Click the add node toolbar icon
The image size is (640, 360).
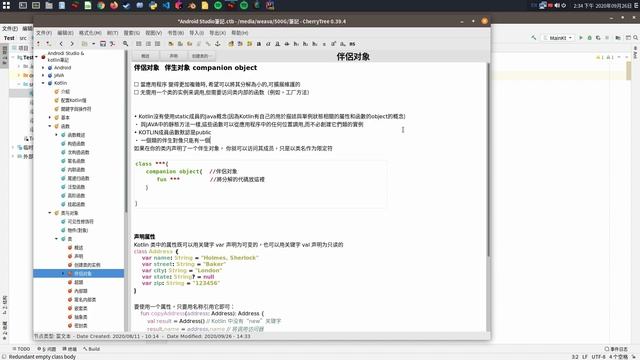[x=38, y=44]
